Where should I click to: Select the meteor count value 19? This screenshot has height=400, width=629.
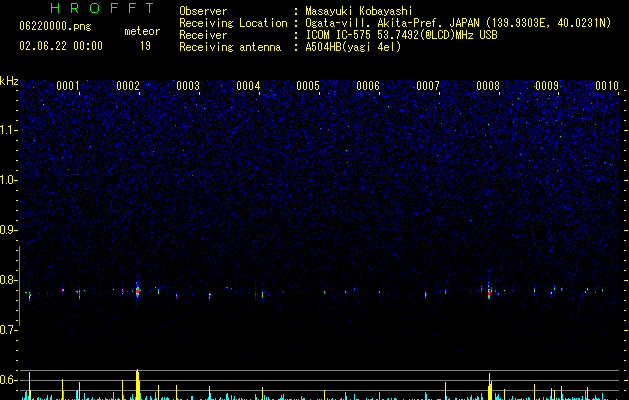145,46
